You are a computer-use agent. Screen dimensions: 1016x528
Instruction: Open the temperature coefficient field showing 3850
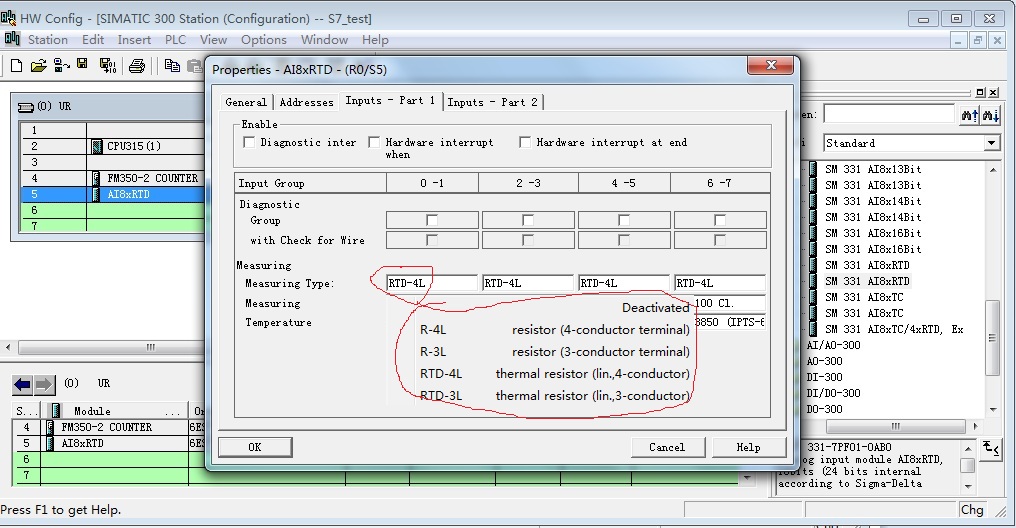point(730,322)
